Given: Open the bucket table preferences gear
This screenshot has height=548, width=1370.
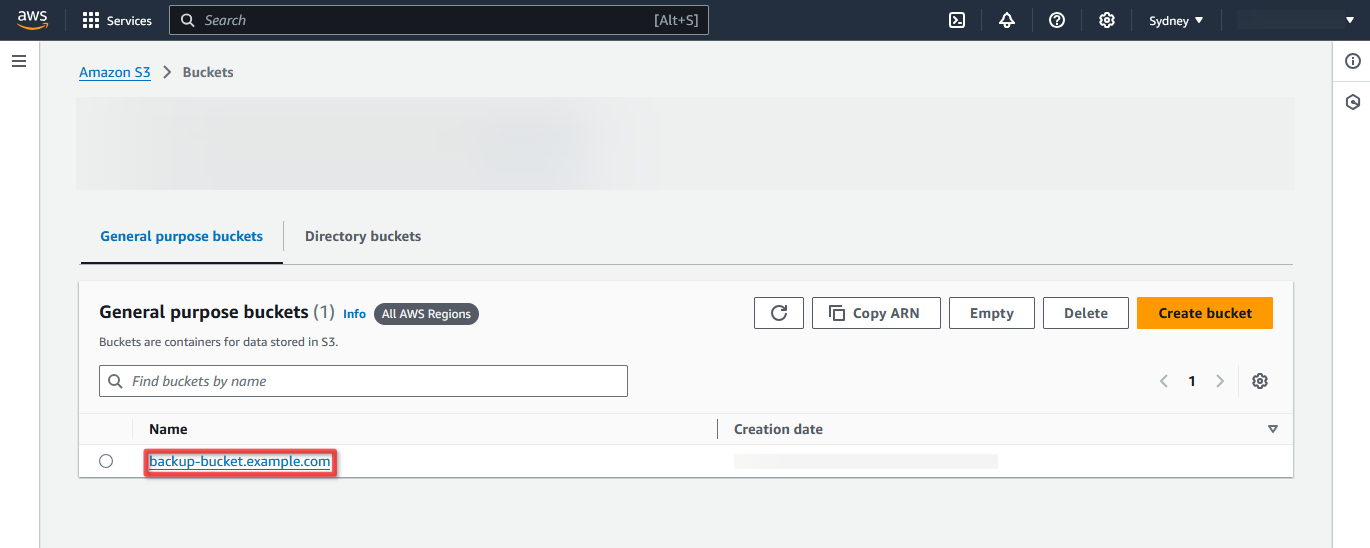Looking at the screenshot, I should point(1260,381).
